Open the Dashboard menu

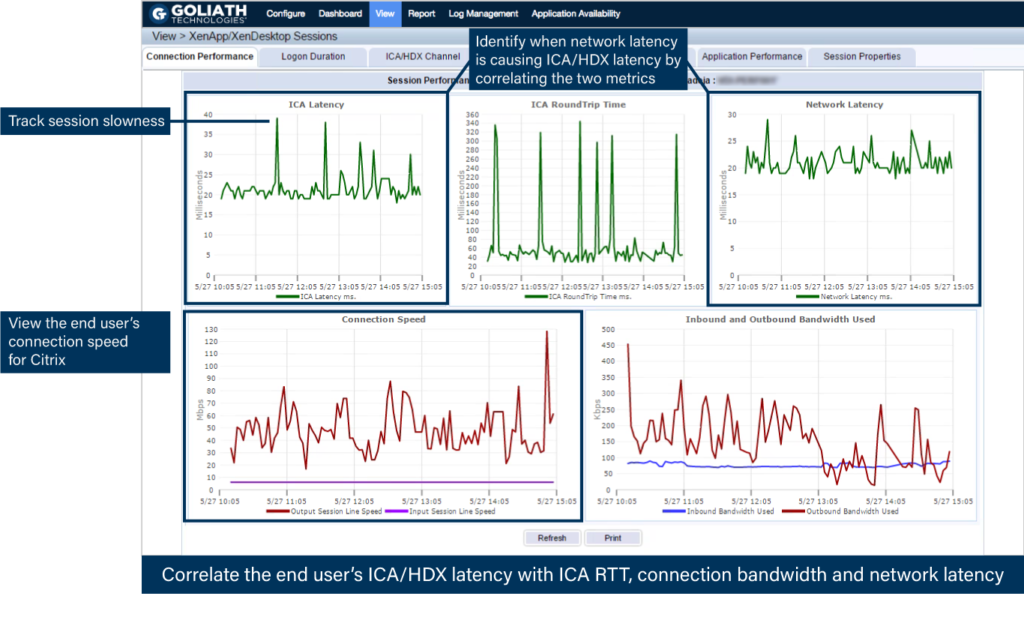click(x=340, y=14)
